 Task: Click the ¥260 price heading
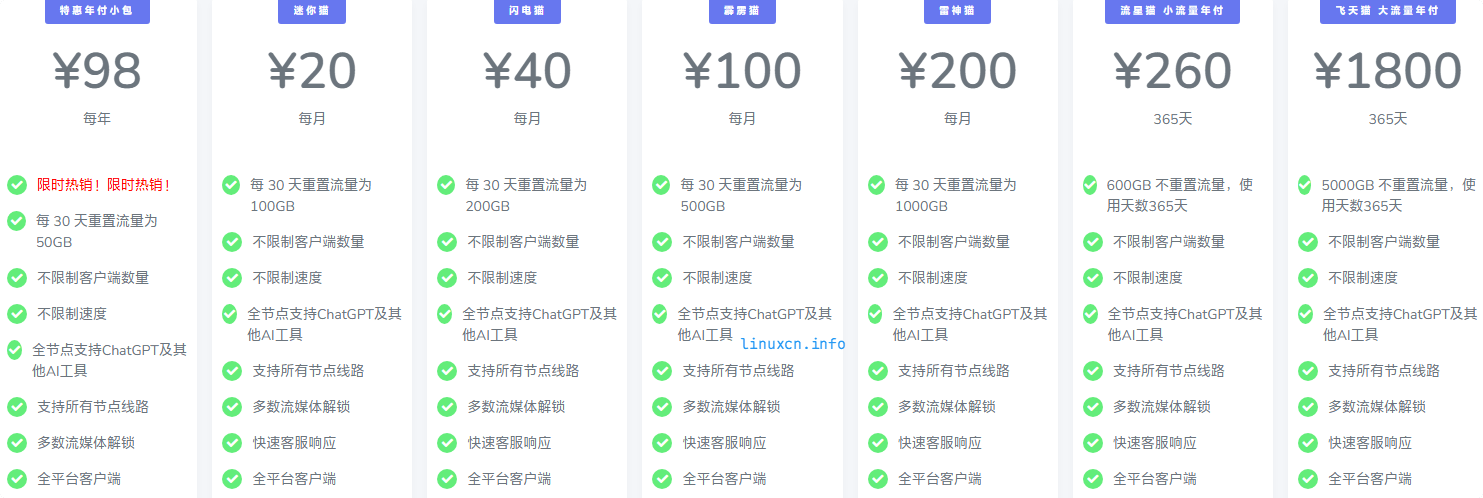pos(1172,70)
